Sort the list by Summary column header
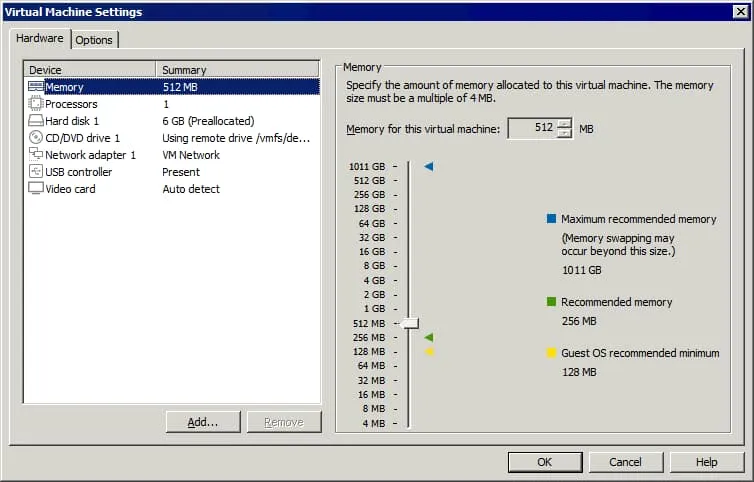This screenshot has width=754, height=482. (x=238, y=70)
